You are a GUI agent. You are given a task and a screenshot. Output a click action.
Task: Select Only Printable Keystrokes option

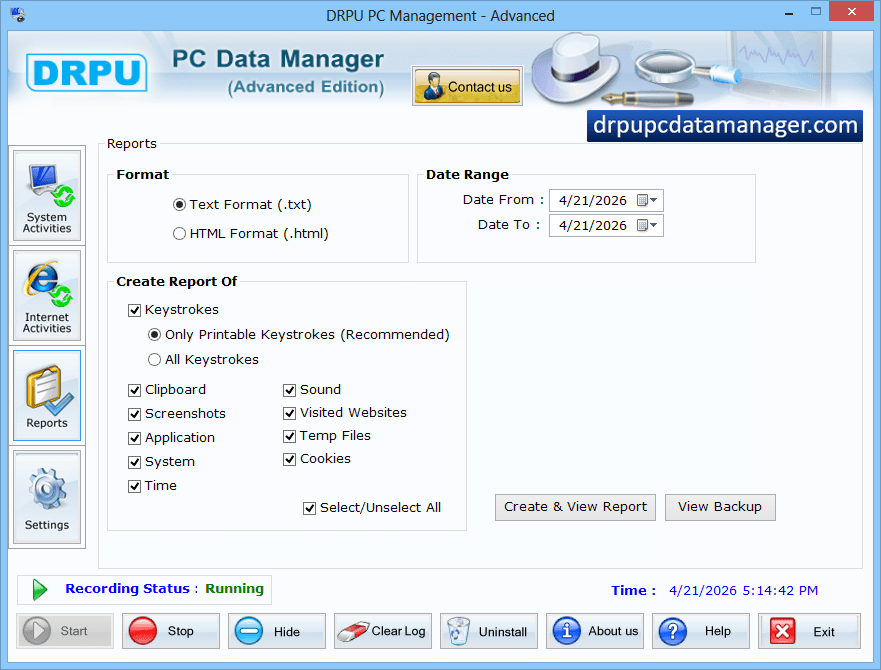(x=155, y=335)
